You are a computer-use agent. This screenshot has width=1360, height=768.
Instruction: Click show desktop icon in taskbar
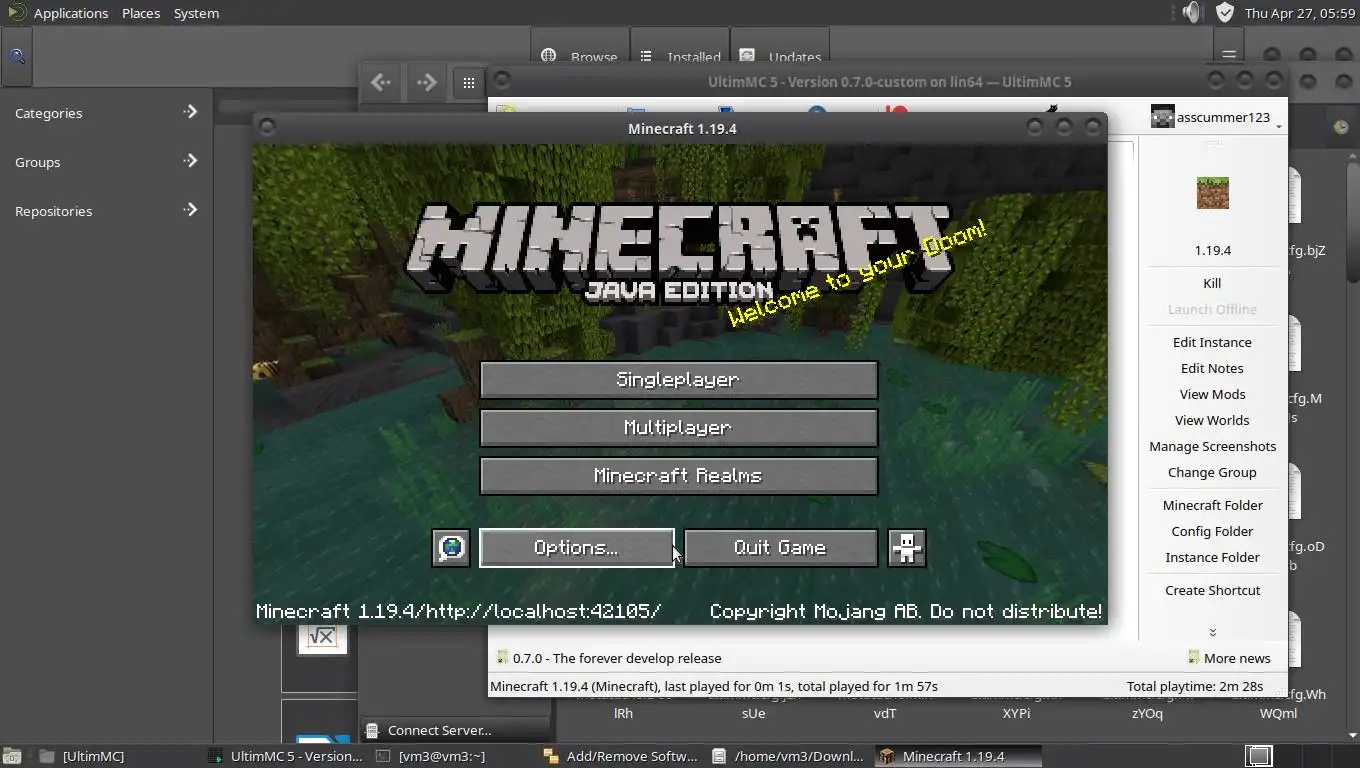coord(12,756)
